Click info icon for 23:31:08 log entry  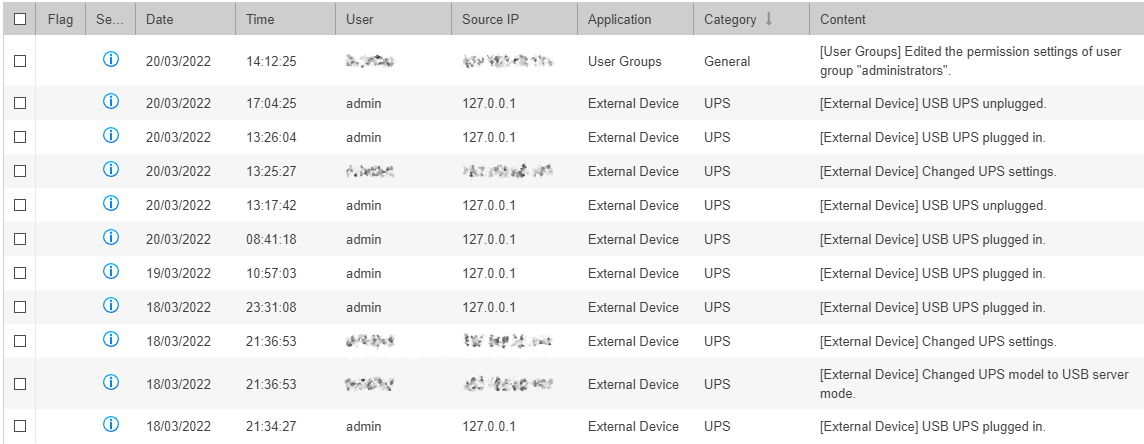(x=111, y=306)
